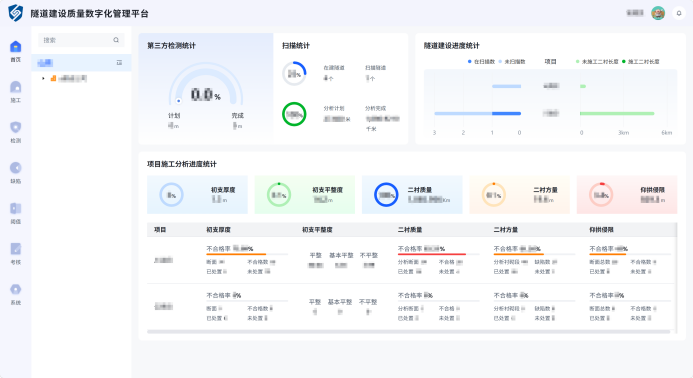This screenshot has width=693, height=378.
Task: Click the green analysis ring in 扫描统计
Action: click(x=294, y=114)
